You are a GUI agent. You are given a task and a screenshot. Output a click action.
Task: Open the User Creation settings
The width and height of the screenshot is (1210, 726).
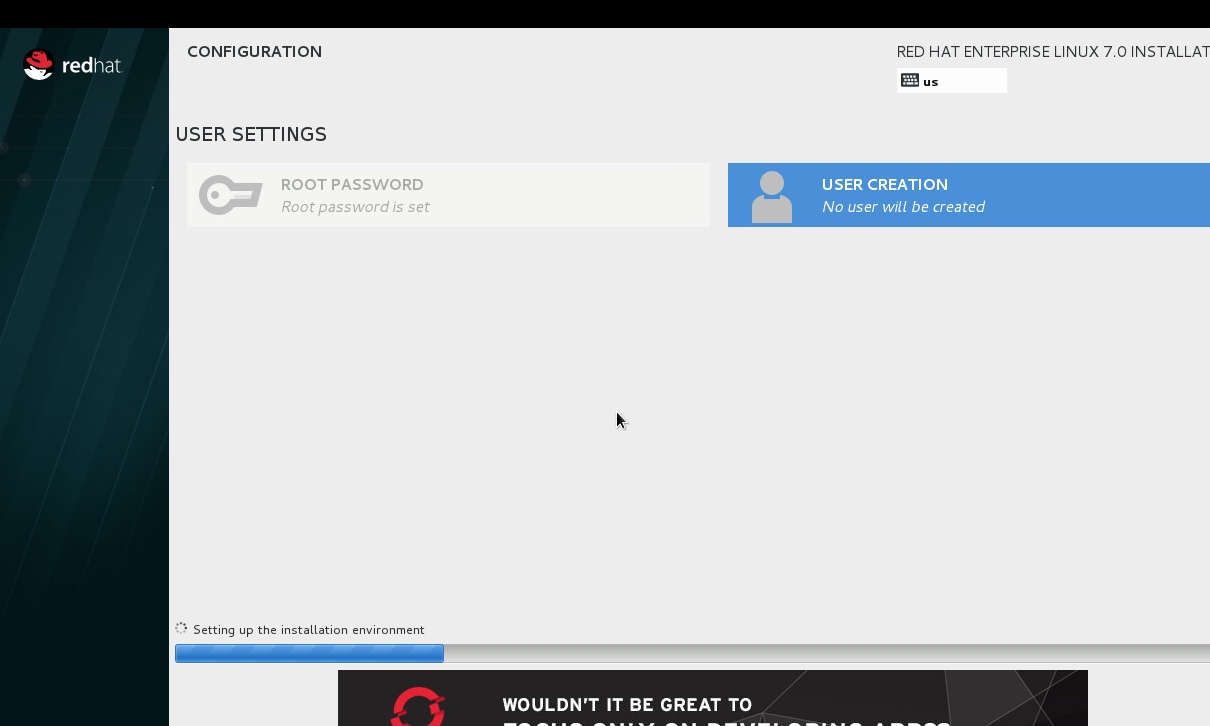point(969,195)
